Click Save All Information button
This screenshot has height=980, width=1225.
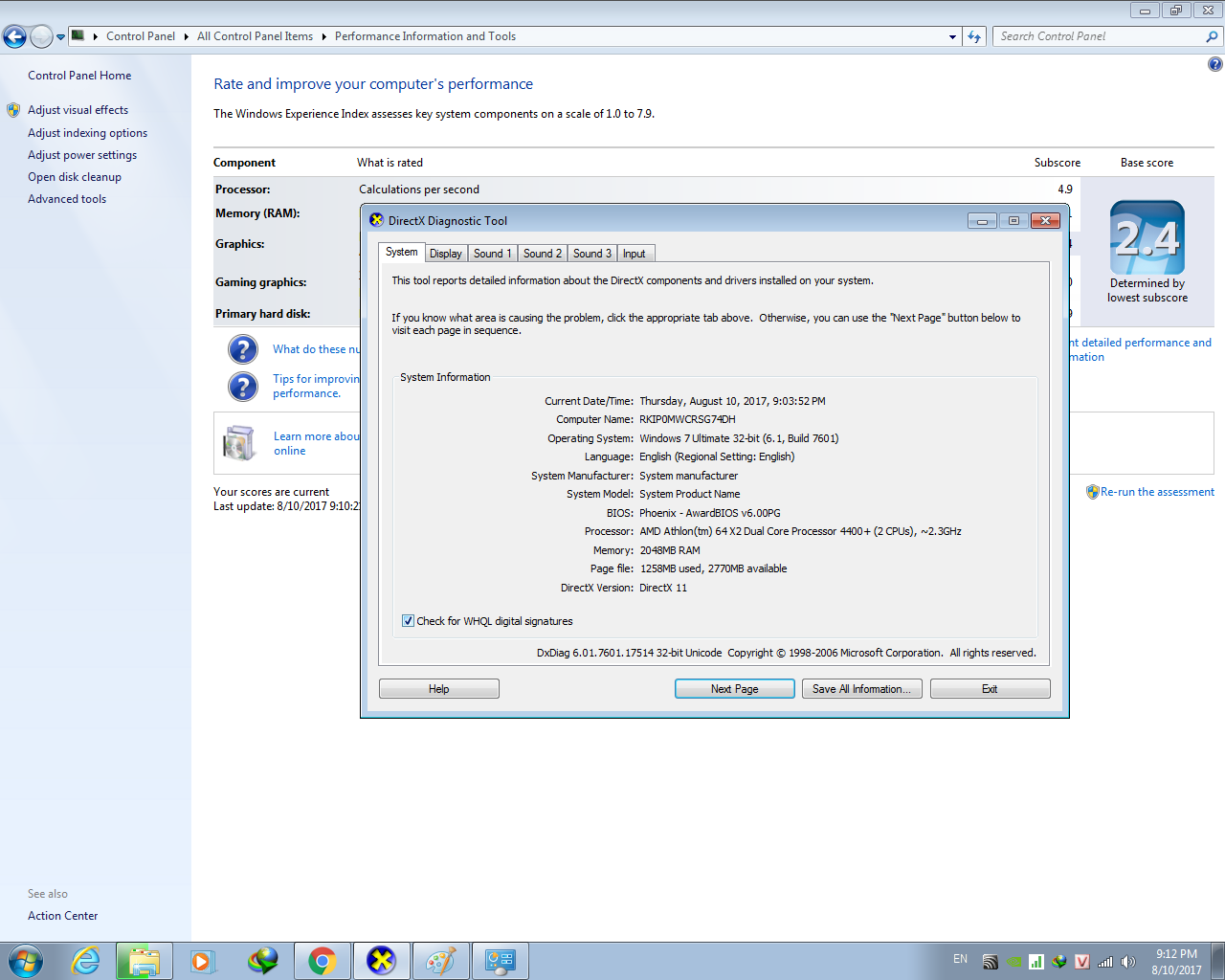(862, 689)
